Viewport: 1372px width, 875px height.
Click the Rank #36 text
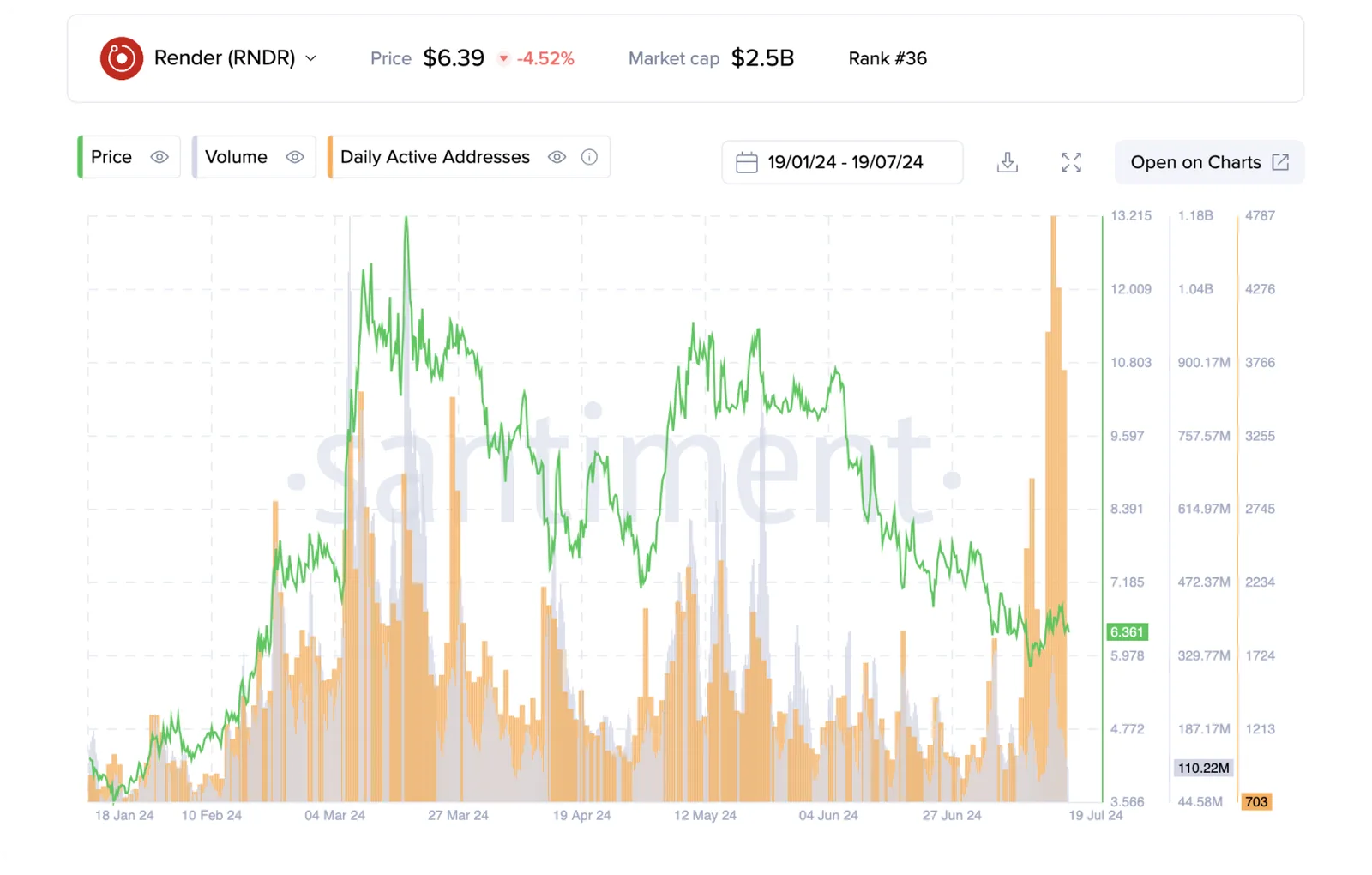[x=888, y=58]
